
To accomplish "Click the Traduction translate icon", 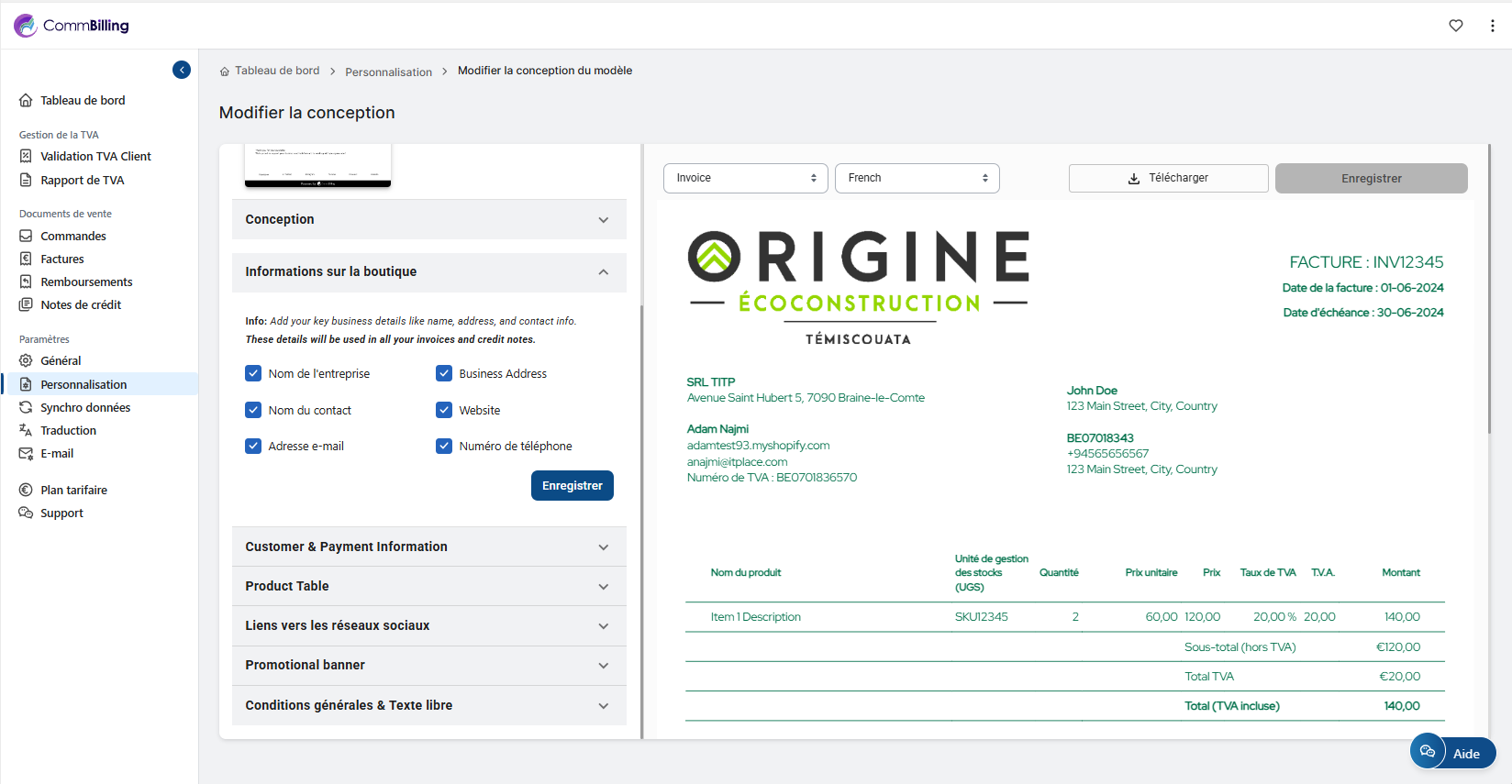I will 26,430.
